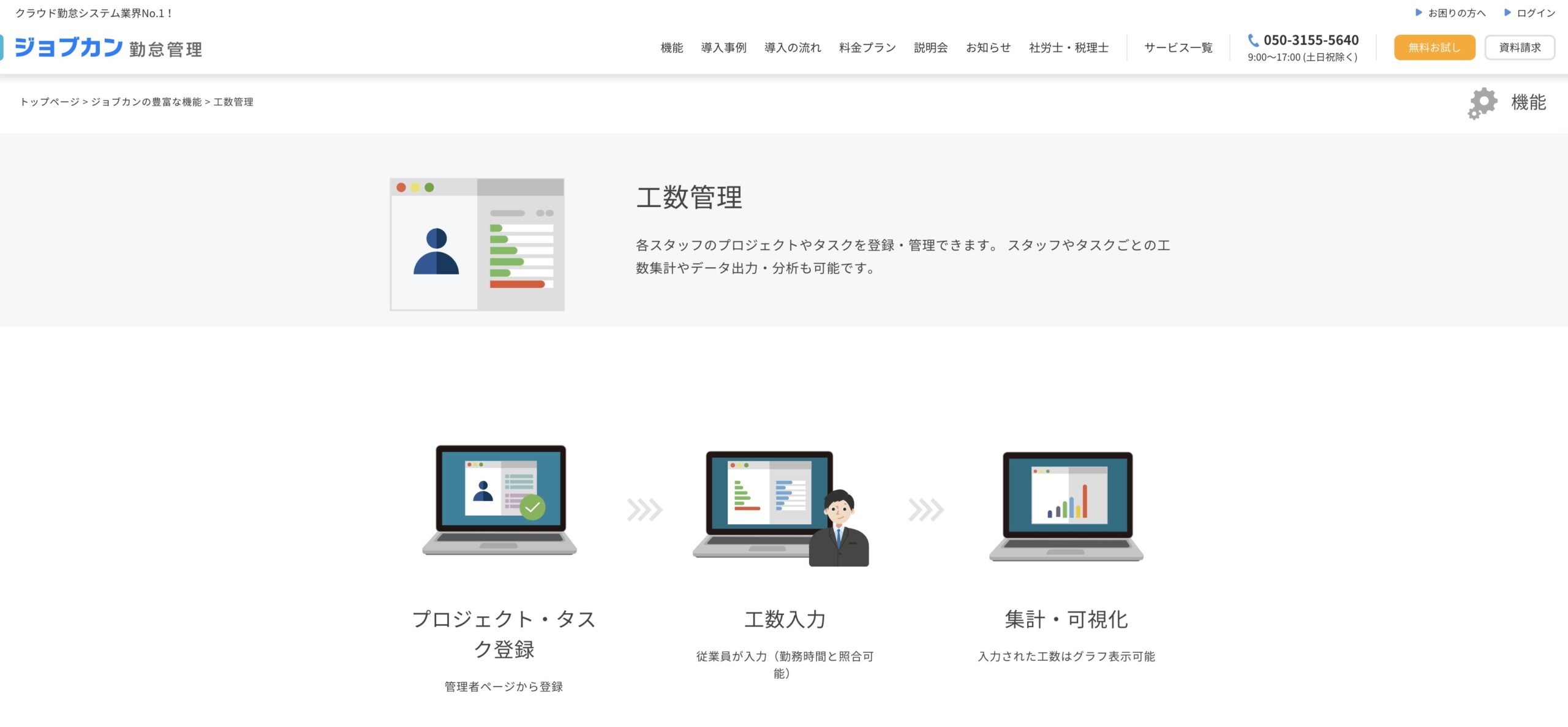The image size is (1568, 727).
Task: Click the 9:00〜17:00 (土日祝除く) hours text
Action: 1303,58
